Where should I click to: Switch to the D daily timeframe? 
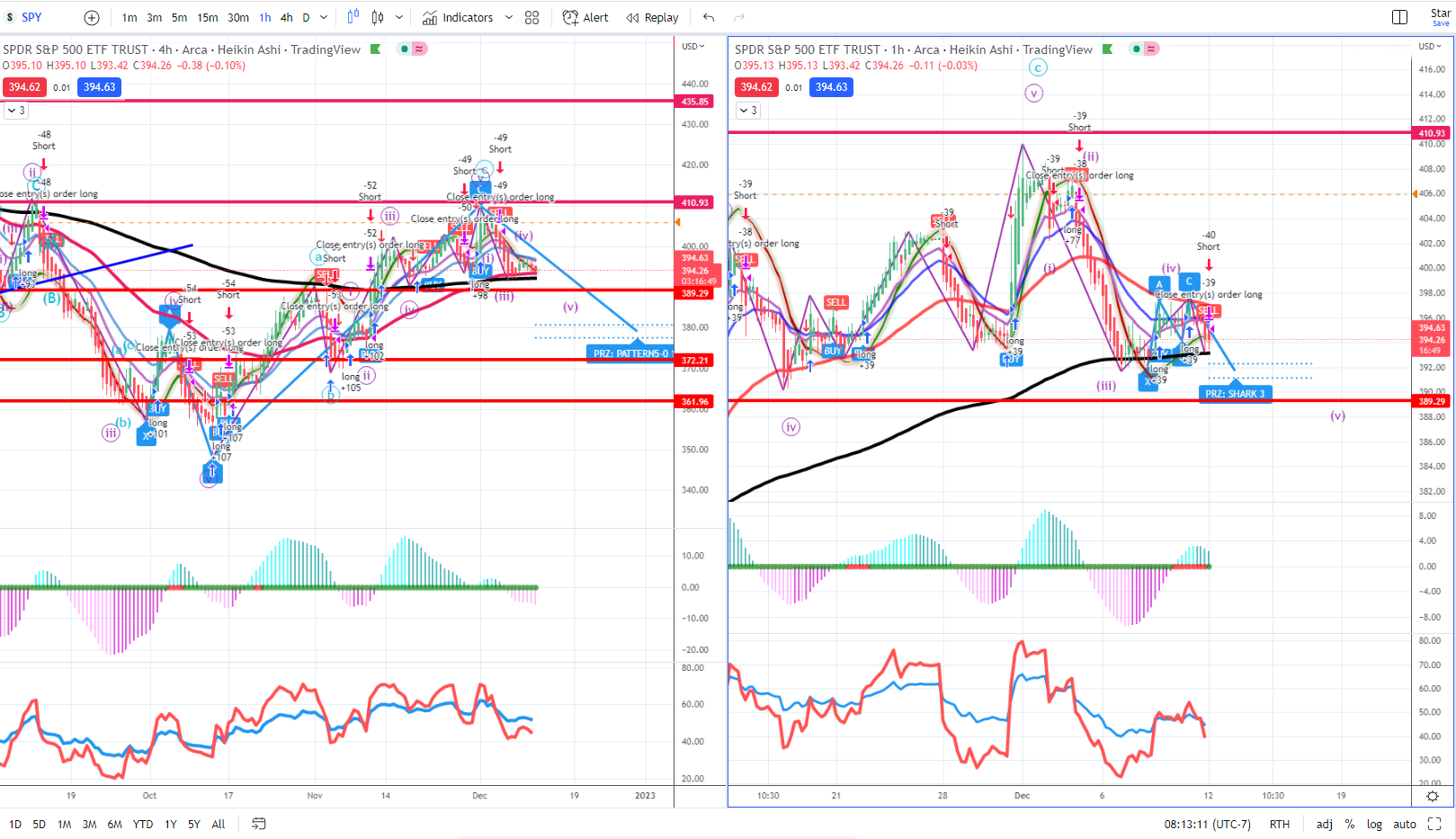tap(306, 17)
